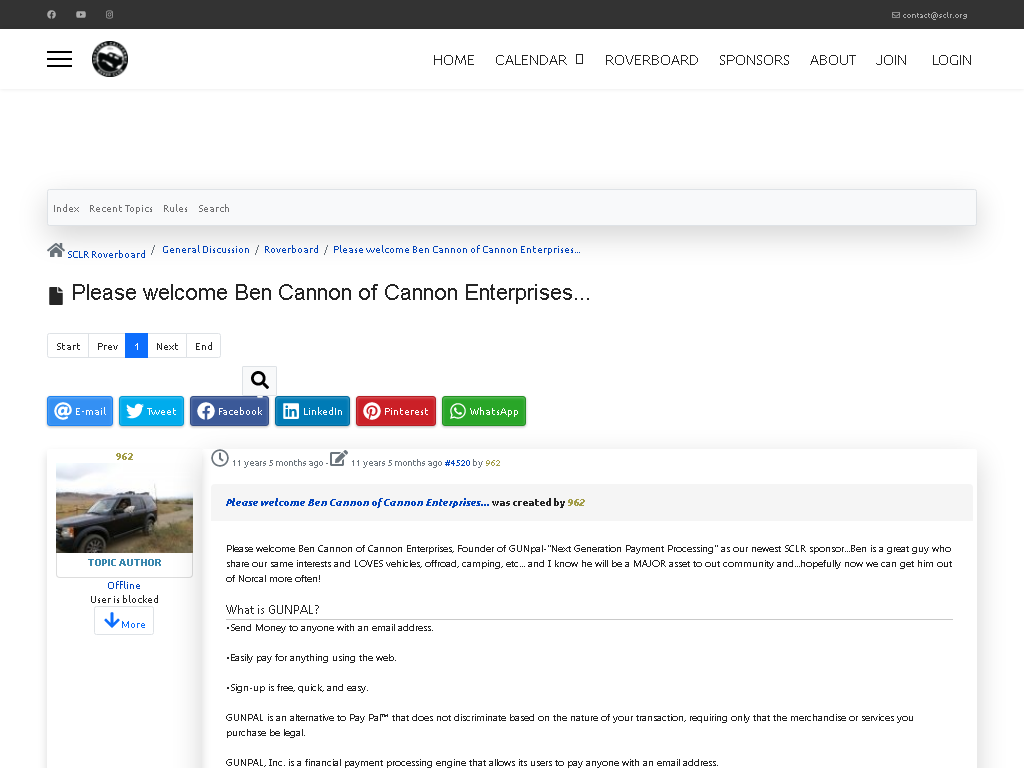Screen dimensions: 1024x768
Task: Expand the More user info button
Action: (124, 621)
